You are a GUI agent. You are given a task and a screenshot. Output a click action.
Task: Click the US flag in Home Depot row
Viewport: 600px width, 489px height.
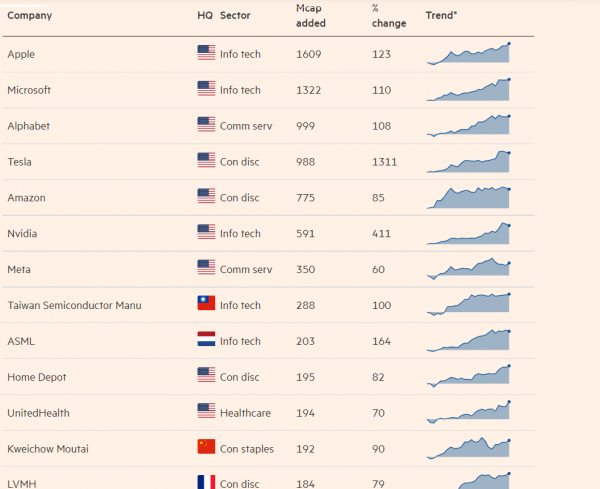point(206,375)
